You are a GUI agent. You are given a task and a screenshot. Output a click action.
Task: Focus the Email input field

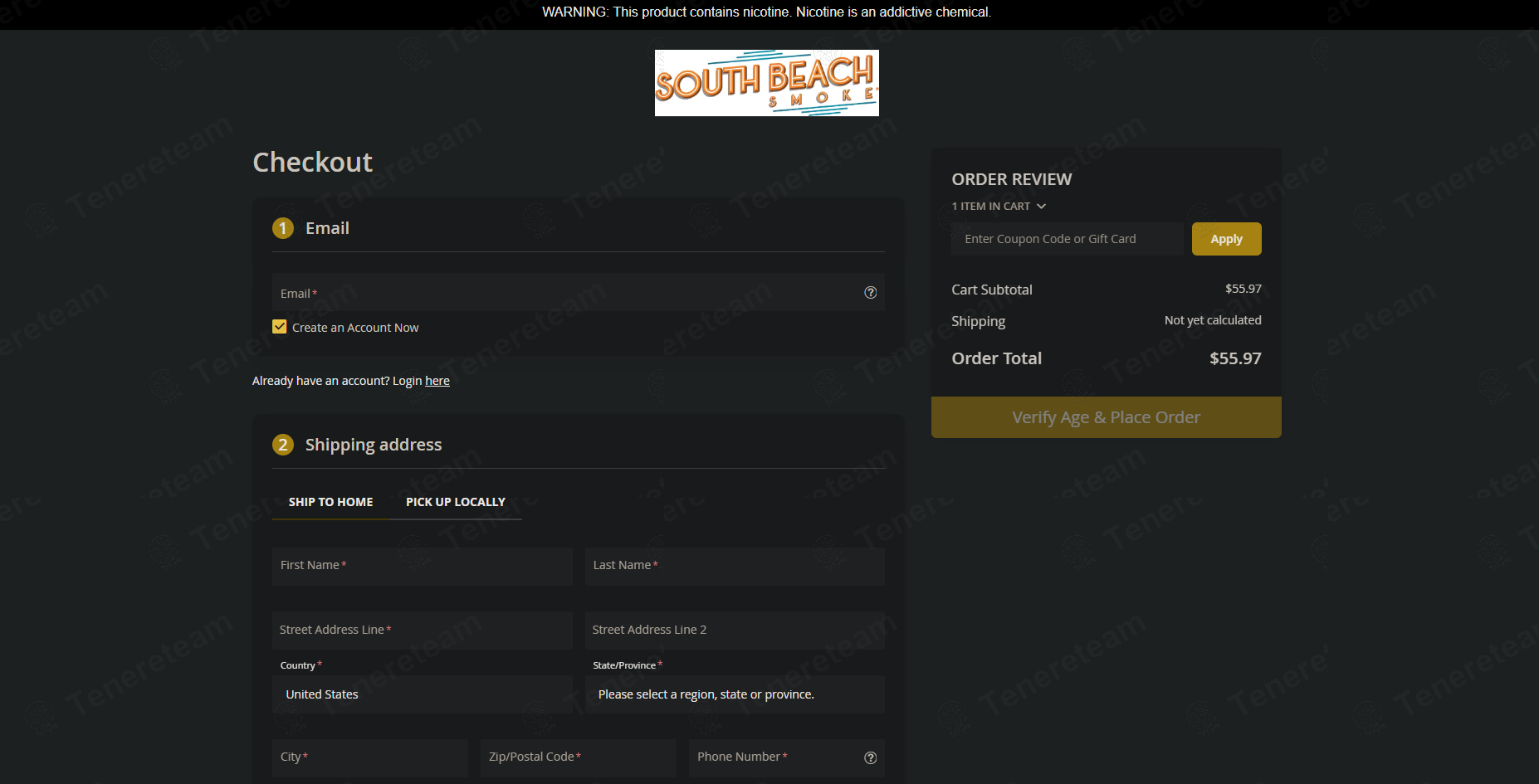pyautogui.click(x=578, y=292)
